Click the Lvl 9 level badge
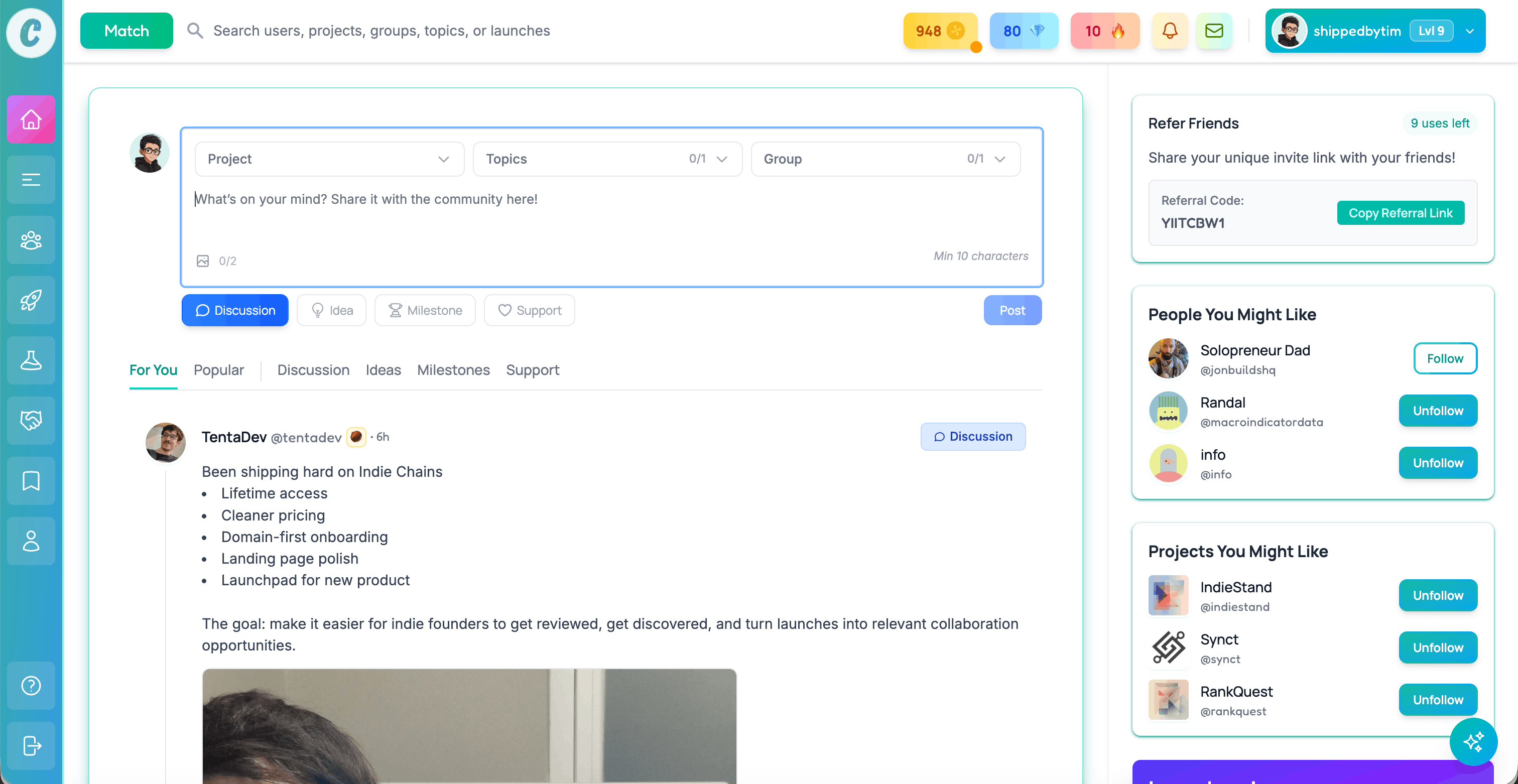The width and height of the screenshot is (1518, 784). tap(1431, 31)
